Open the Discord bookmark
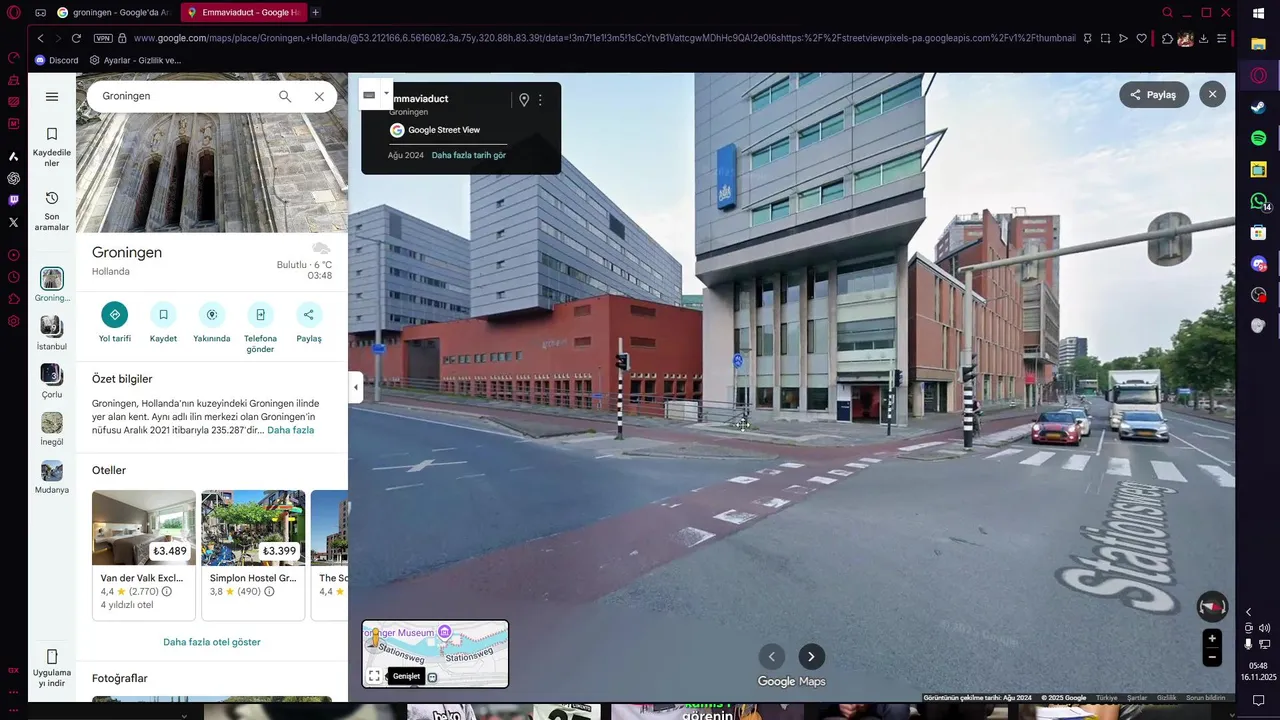The width and height of the screenshot is (1280, 720). [x=56, y=60]
